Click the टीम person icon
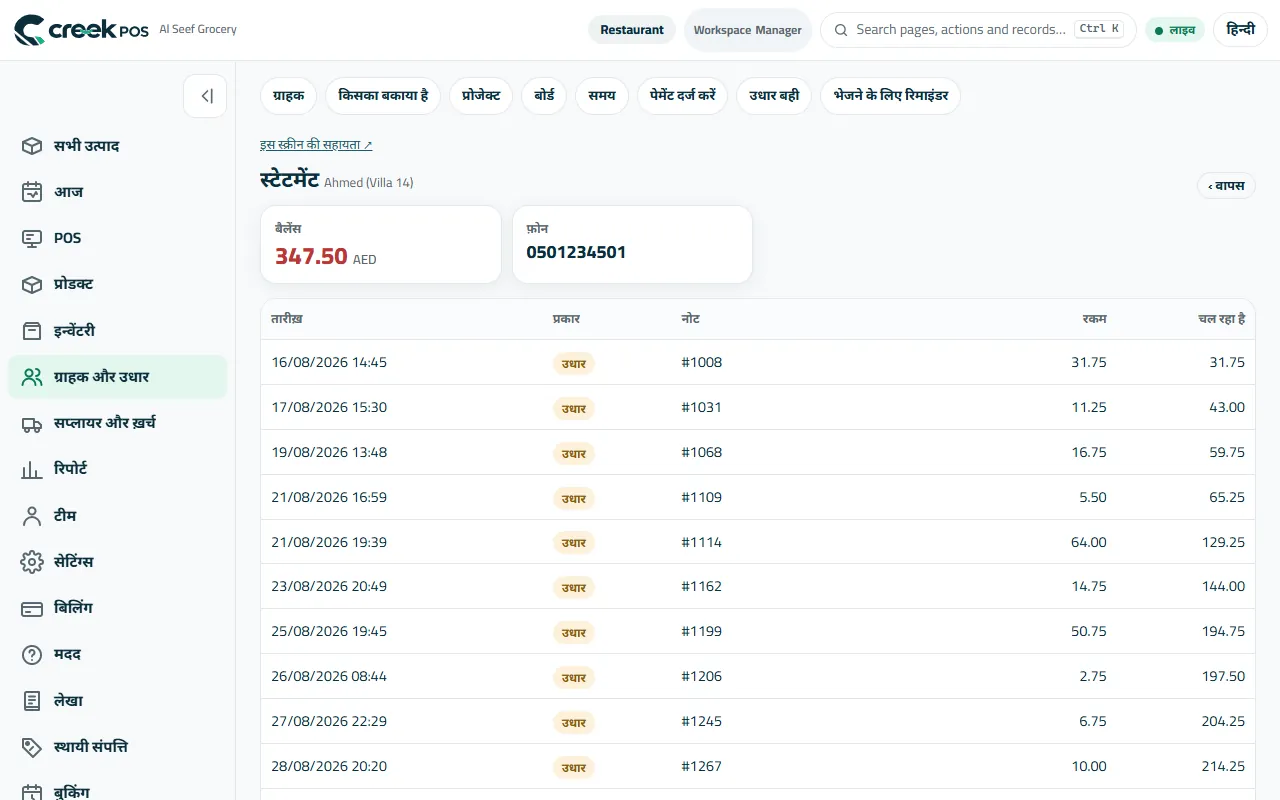 pyautogui.click(x=32, y=516)
